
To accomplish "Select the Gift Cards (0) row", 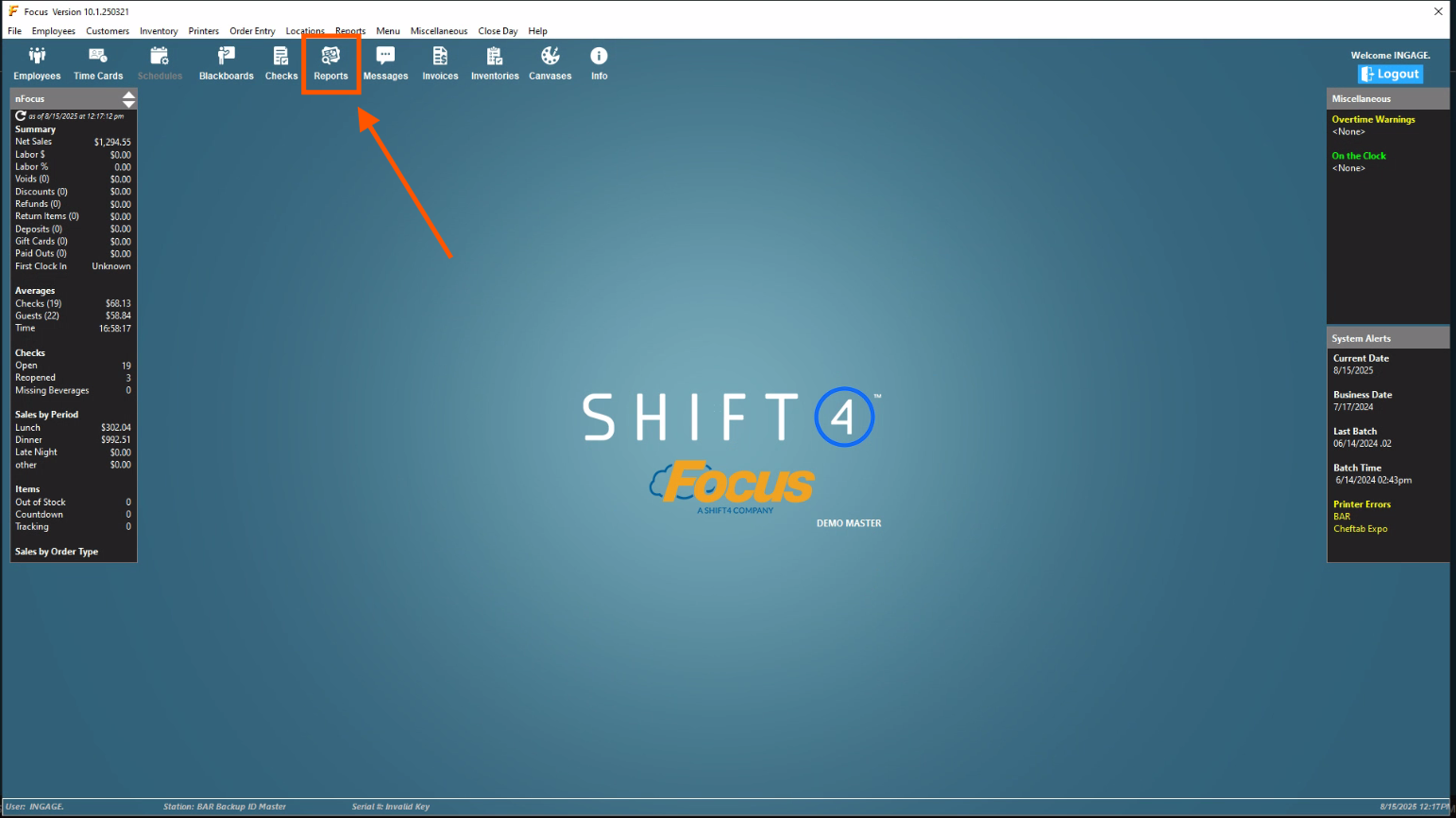I will 73,241.
